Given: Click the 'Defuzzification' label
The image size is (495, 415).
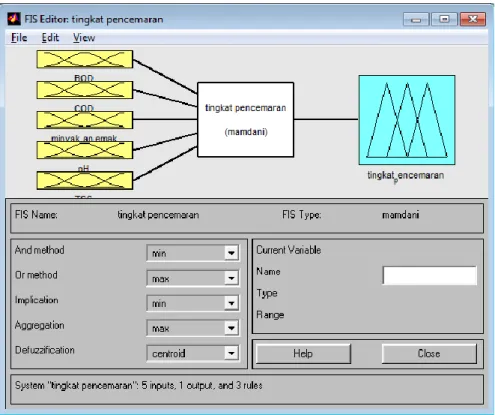Looking at the screenshot, I should pyautogui.click(x=45, y=350).
